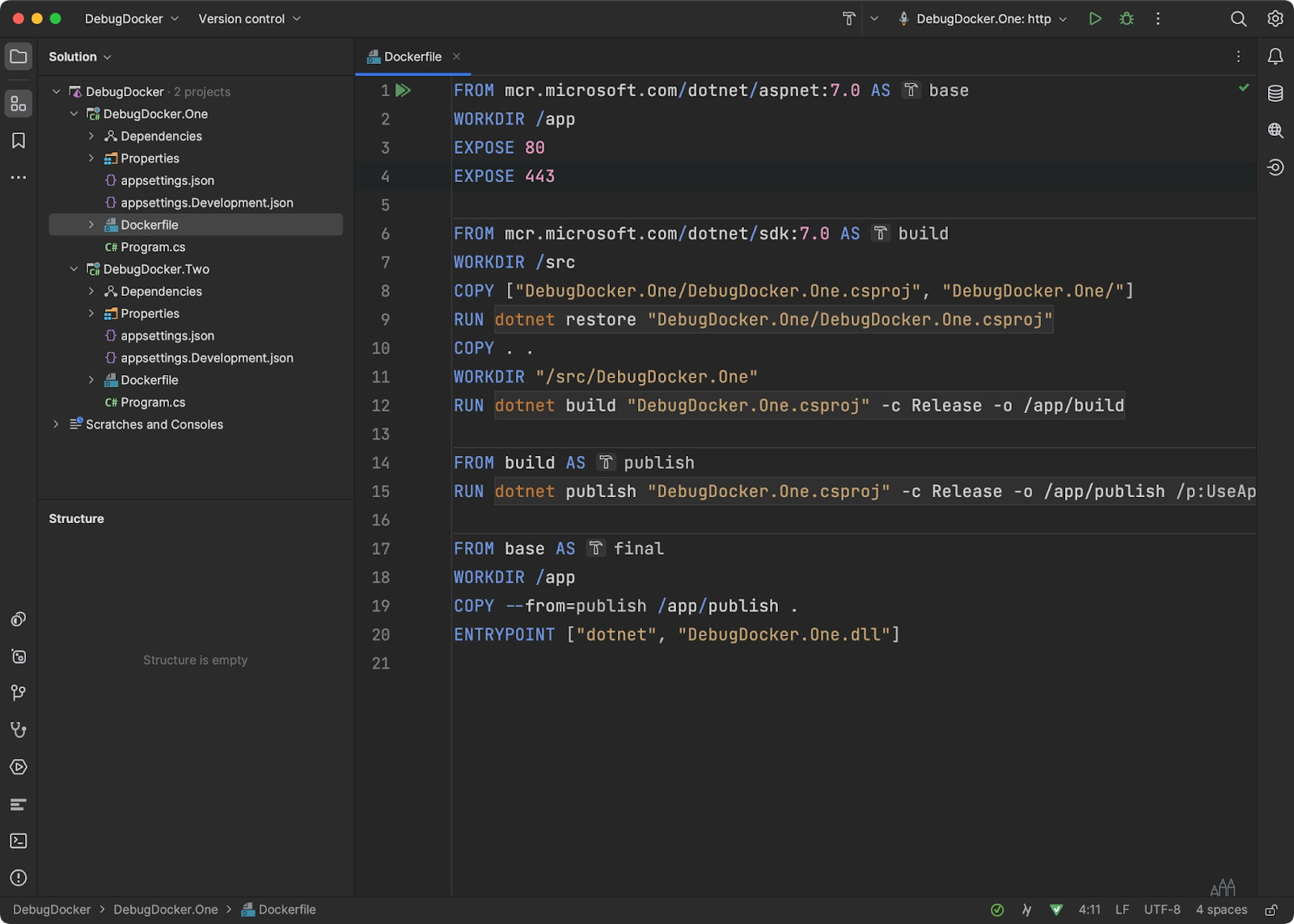The image size is (1294, 924).
Task: Open the Version control dropdown
Action: pos(249,19)
